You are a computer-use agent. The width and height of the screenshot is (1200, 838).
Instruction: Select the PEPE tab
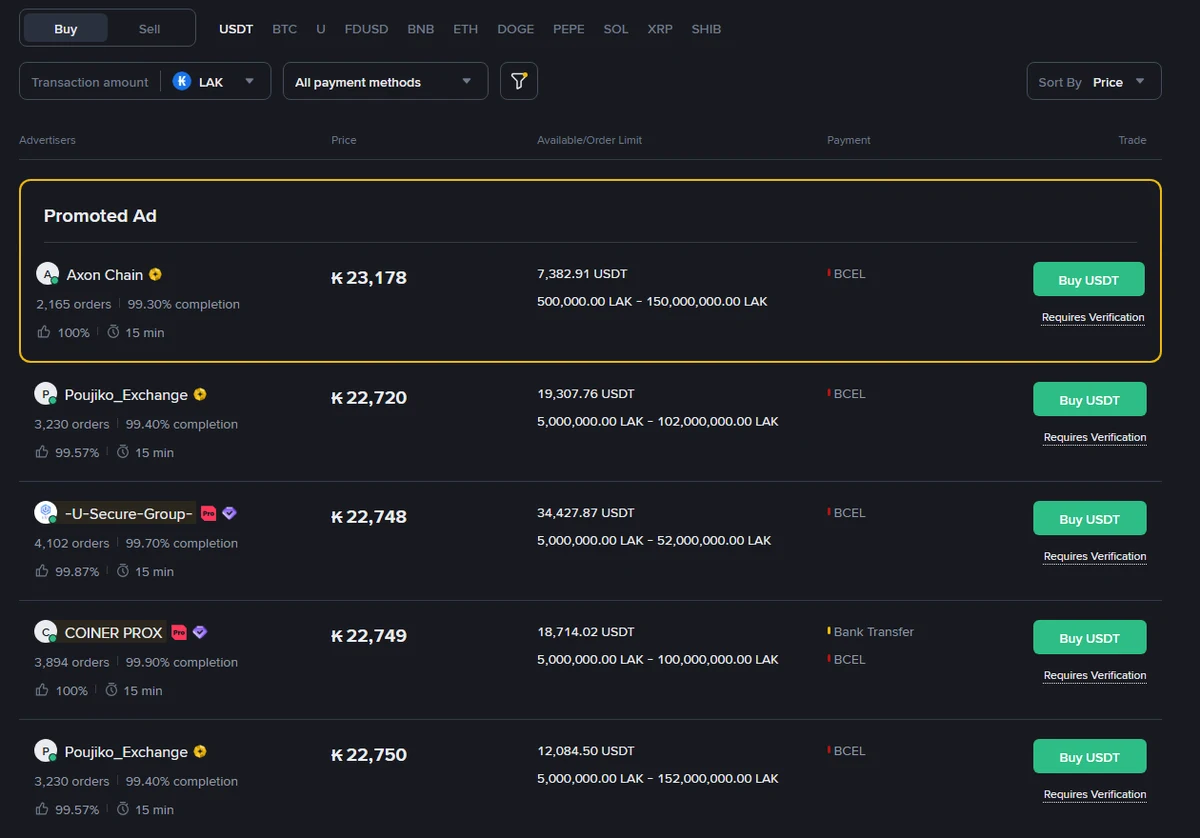coord(569,29)
